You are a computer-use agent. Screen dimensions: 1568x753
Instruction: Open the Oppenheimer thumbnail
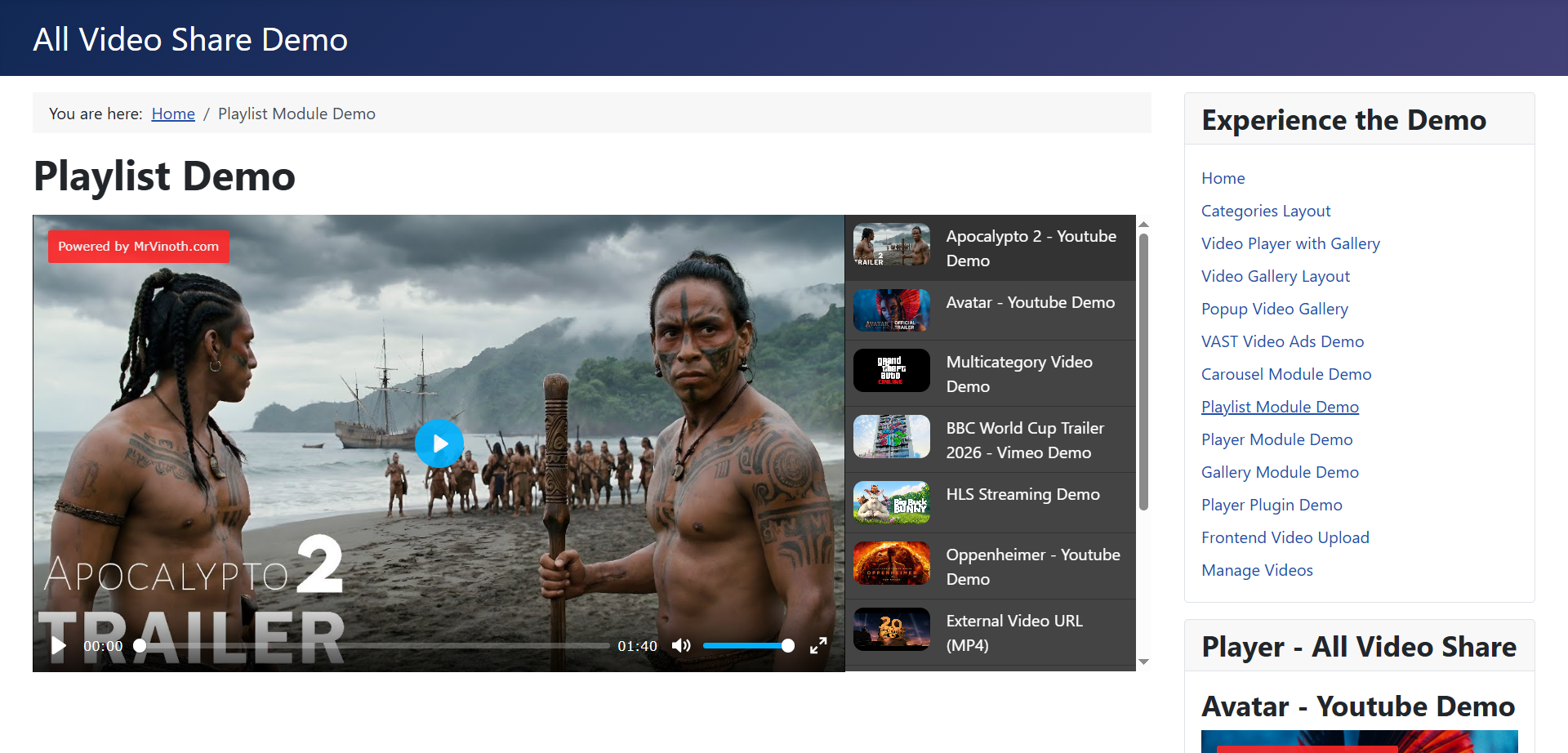point(892,564)
